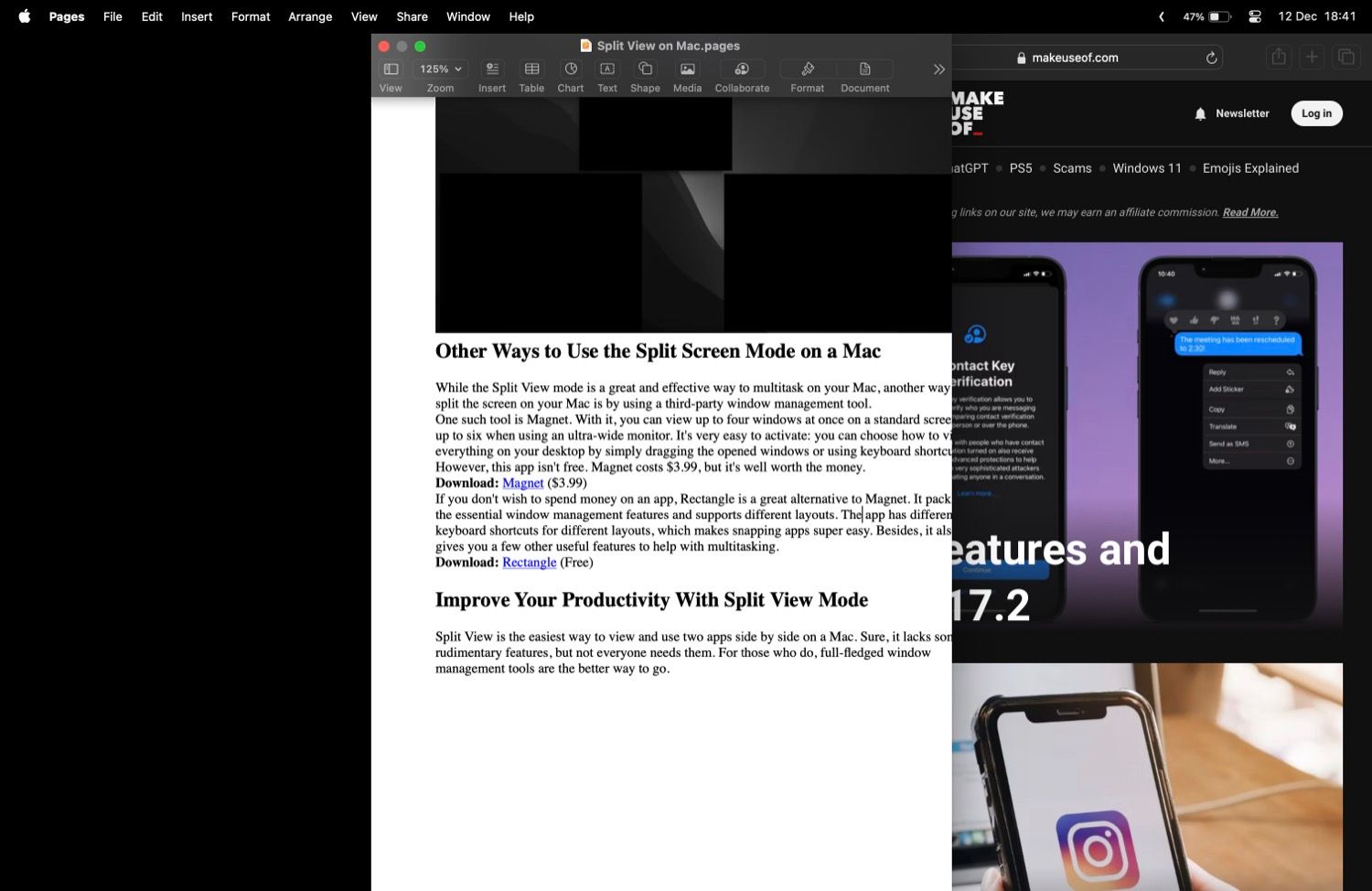Reload the page in Safari

click(1210, 57)
